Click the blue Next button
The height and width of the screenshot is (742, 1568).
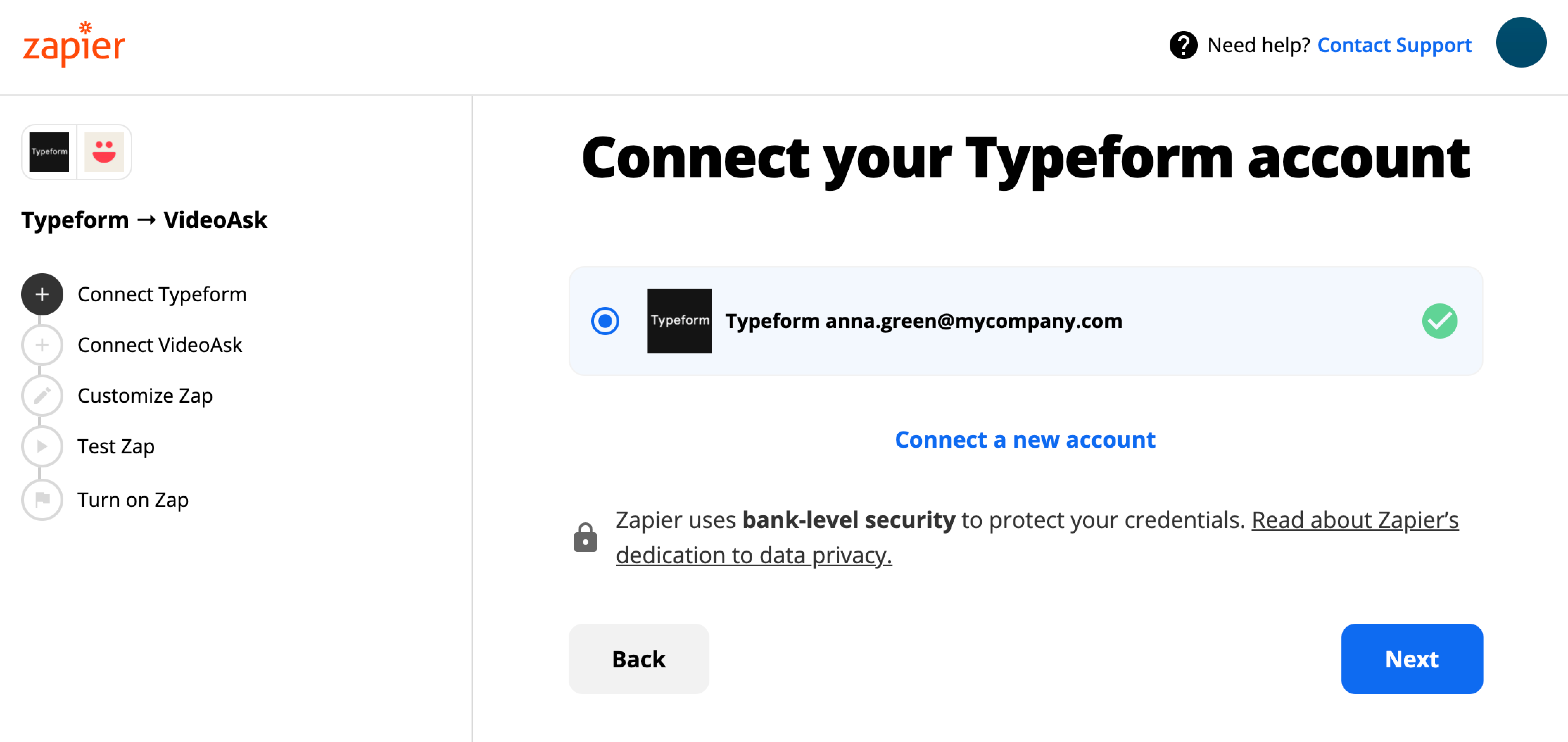[x=1411, y=659]
